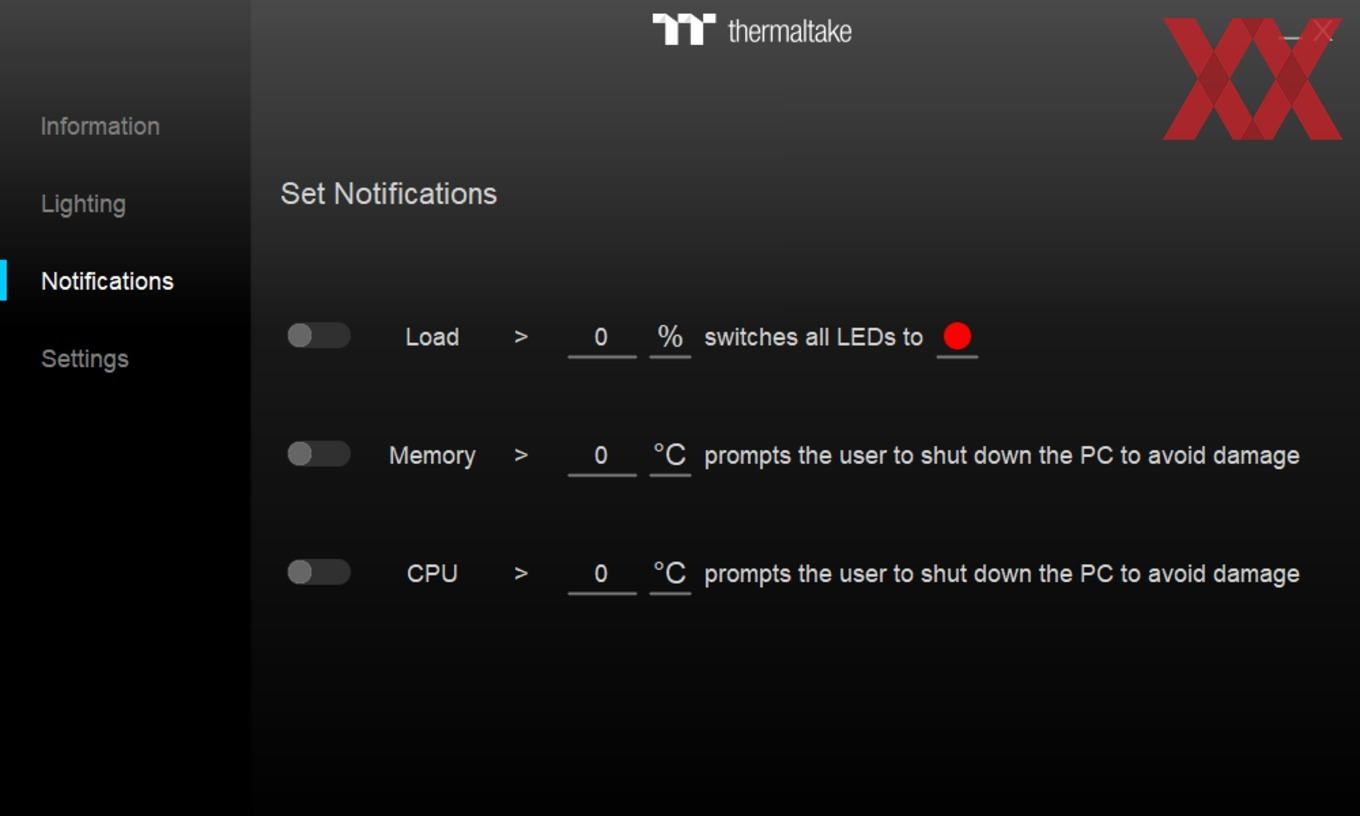The width and height of the screenshot is (1360, 816).
Task: Enable the Load notification toggle
Action: coord(318,336)
